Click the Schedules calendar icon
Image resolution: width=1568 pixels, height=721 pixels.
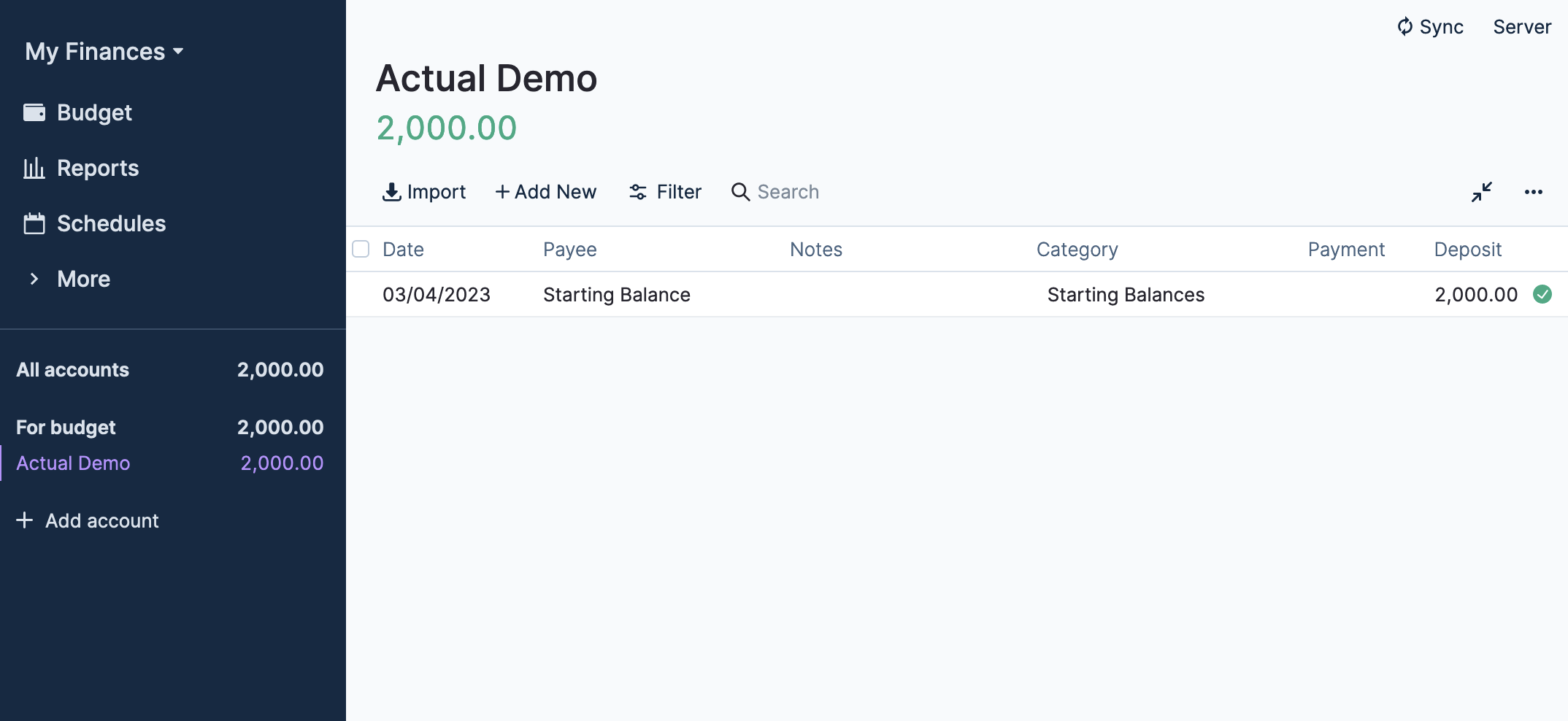point(34,223)
